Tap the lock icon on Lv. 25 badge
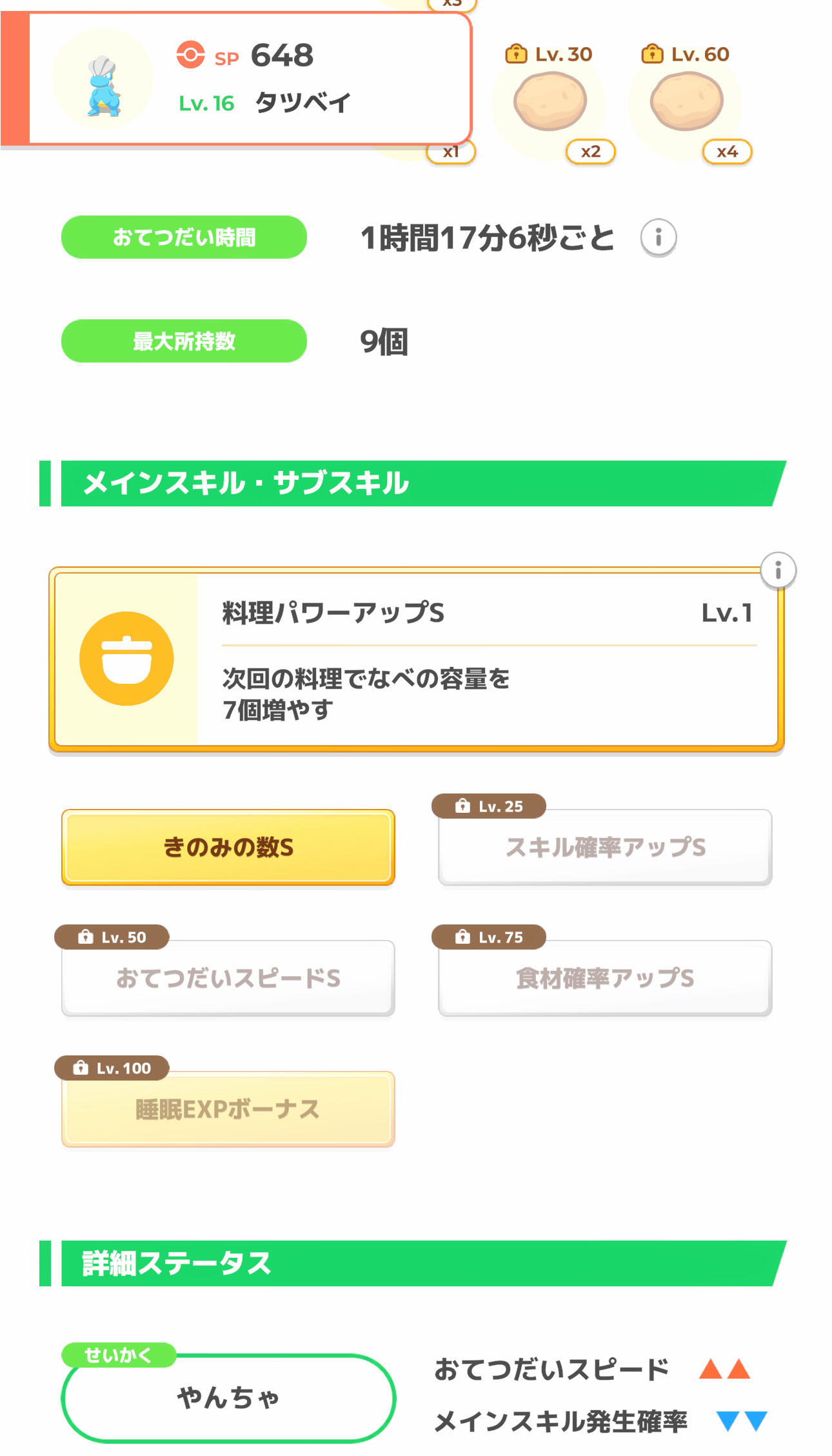 click(x=462, y=806)
